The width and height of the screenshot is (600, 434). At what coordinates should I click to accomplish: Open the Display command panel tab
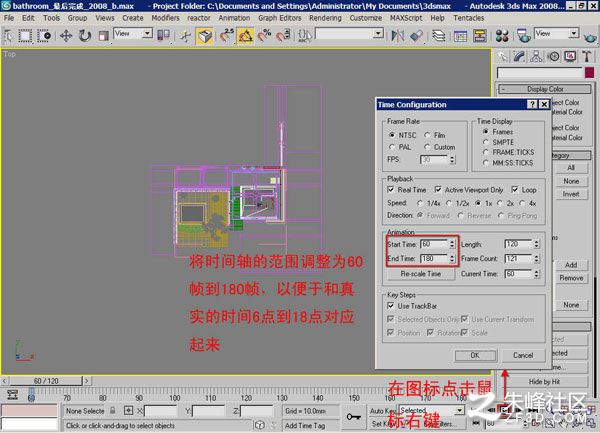click(570, 57)
